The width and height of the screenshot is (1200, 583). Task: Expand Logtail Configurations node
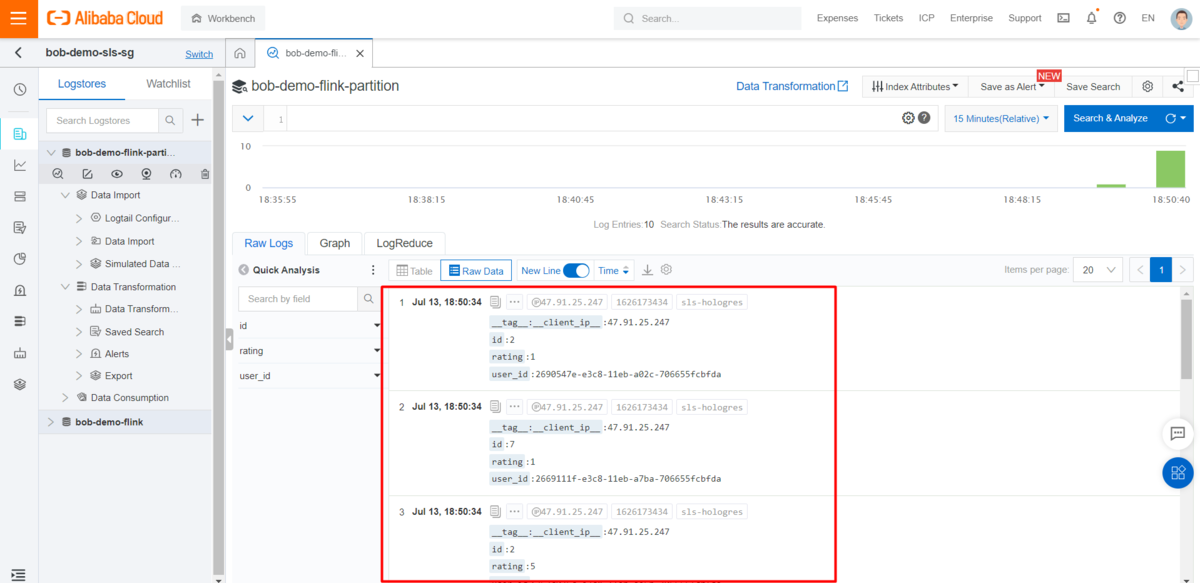coord(80,218)
